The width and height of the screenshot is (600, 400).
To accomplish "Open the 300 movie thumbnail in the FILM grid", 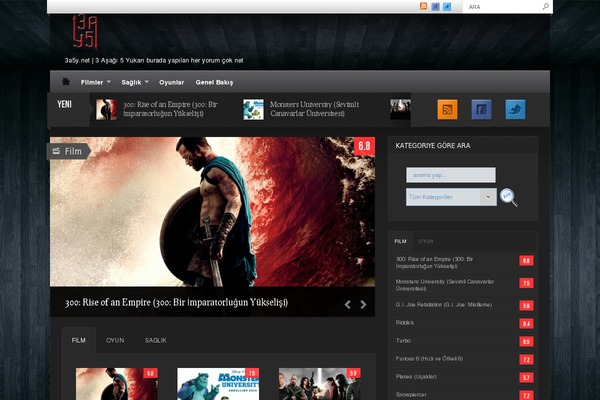I will pos(117,384).
